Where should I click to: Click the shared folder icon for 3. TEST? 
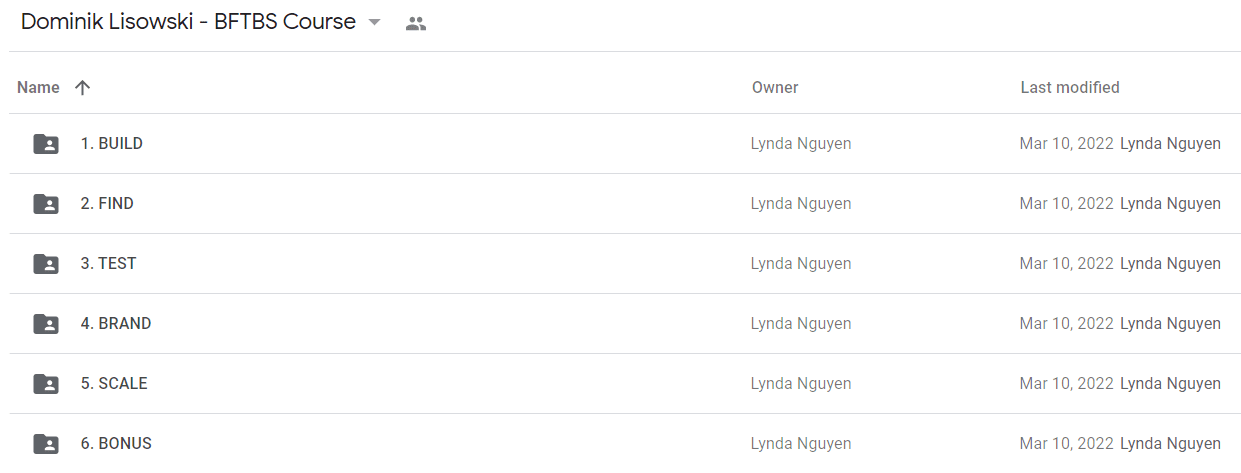tap(46, 264)
